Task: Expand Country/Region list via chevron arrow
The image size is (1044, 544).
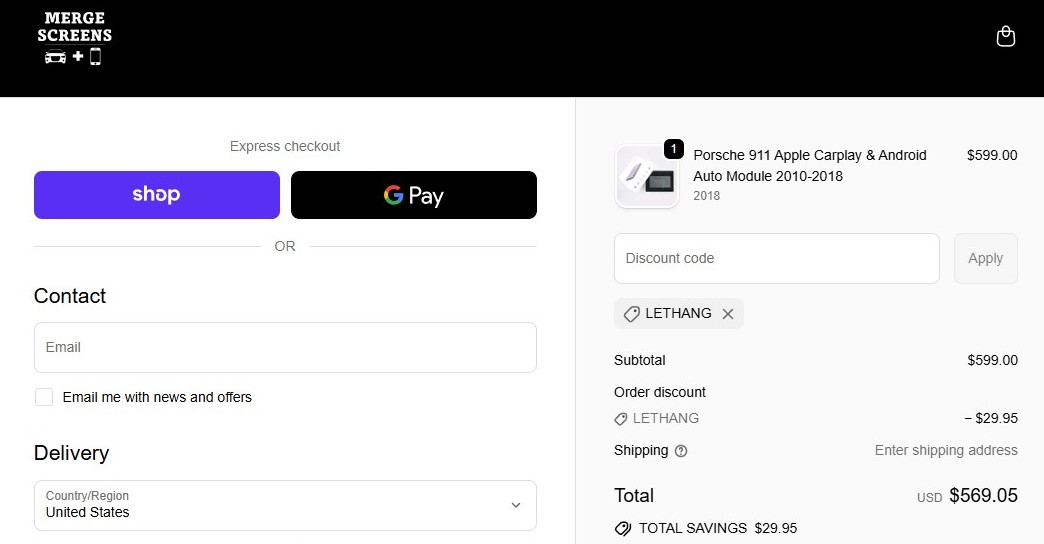Action: (x=515, y=505)
